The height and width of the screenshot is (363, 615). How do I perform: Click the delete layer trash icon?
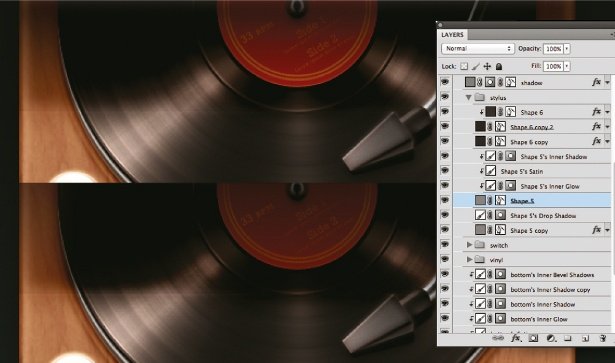(x=603, y=338)
